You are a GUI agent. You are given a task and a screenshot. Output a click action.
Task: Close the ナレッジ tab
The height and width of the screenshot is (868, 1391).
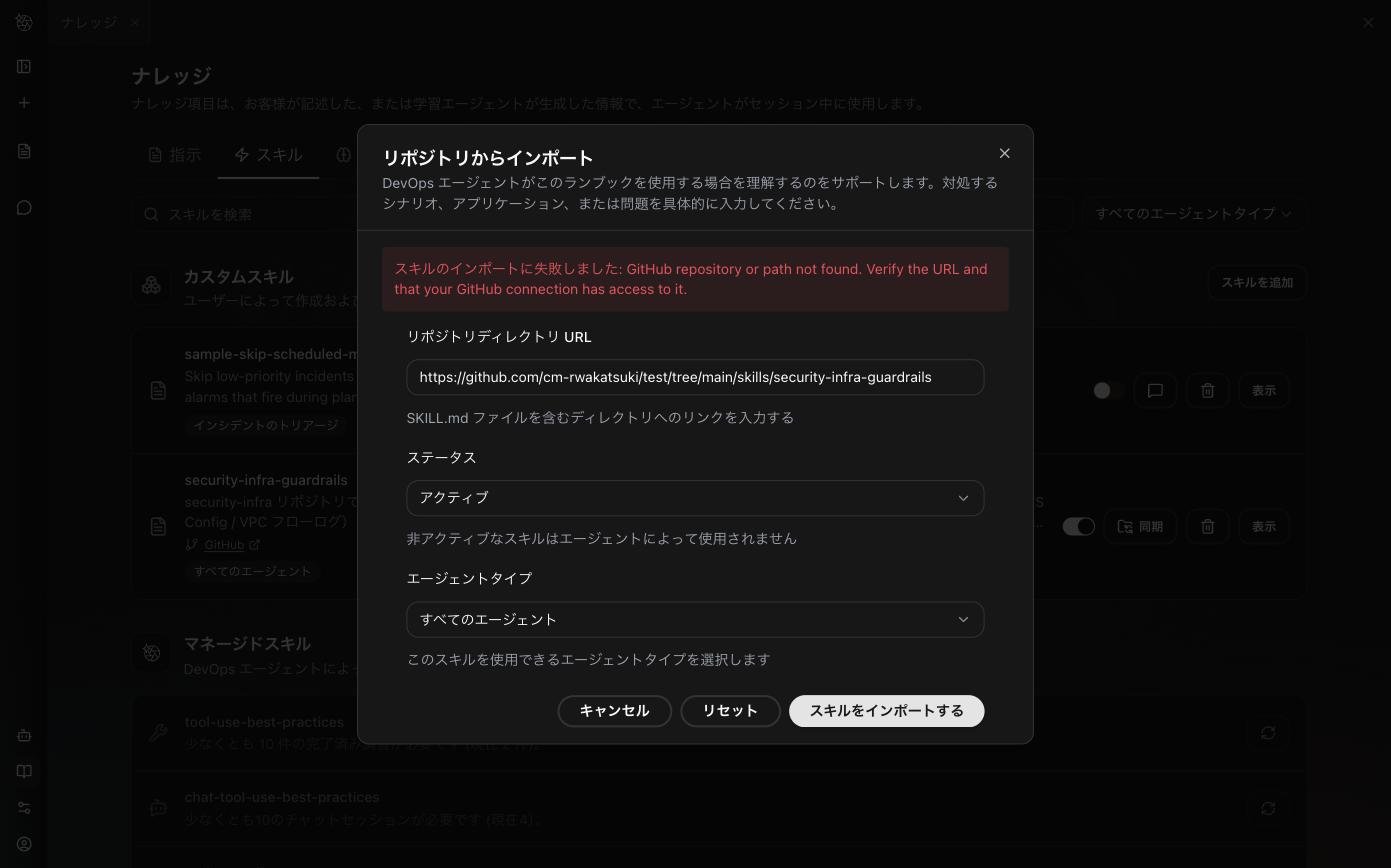click(135, 22)
